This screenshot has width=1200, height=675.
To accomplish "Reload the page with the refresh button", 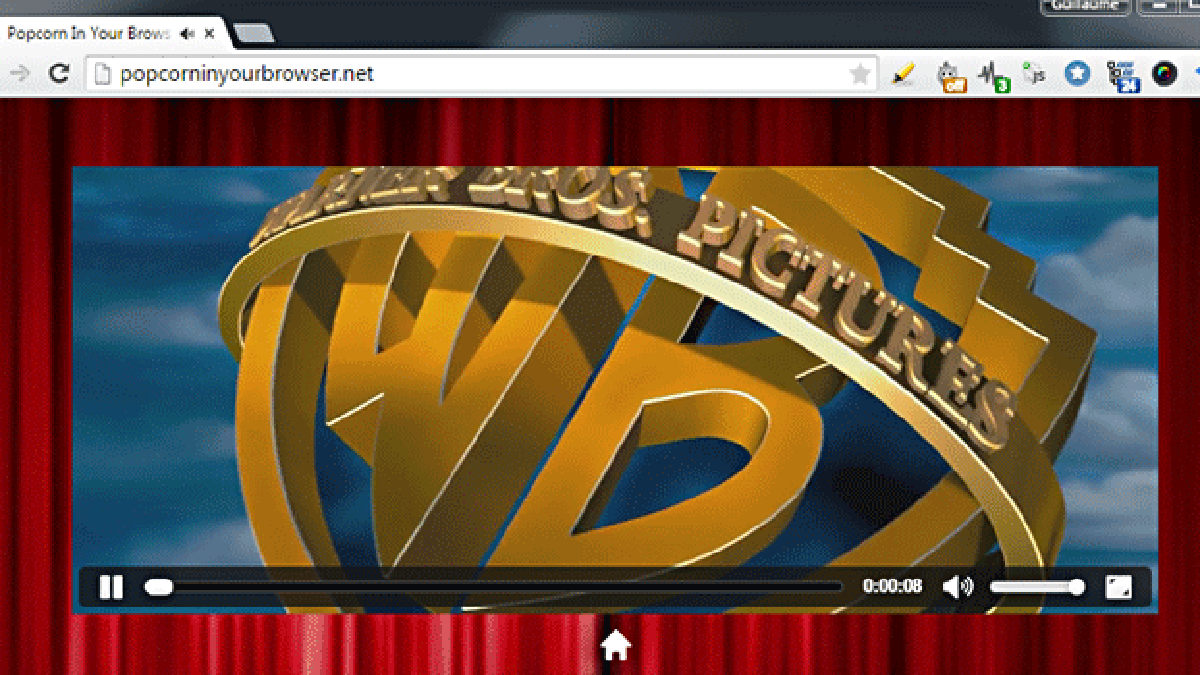I will (60, 73).
